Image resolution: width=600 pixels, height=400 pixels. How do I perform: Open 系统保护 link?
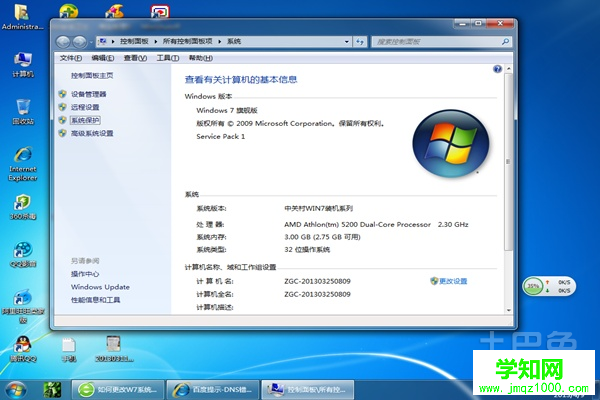[x=85, y=120]
